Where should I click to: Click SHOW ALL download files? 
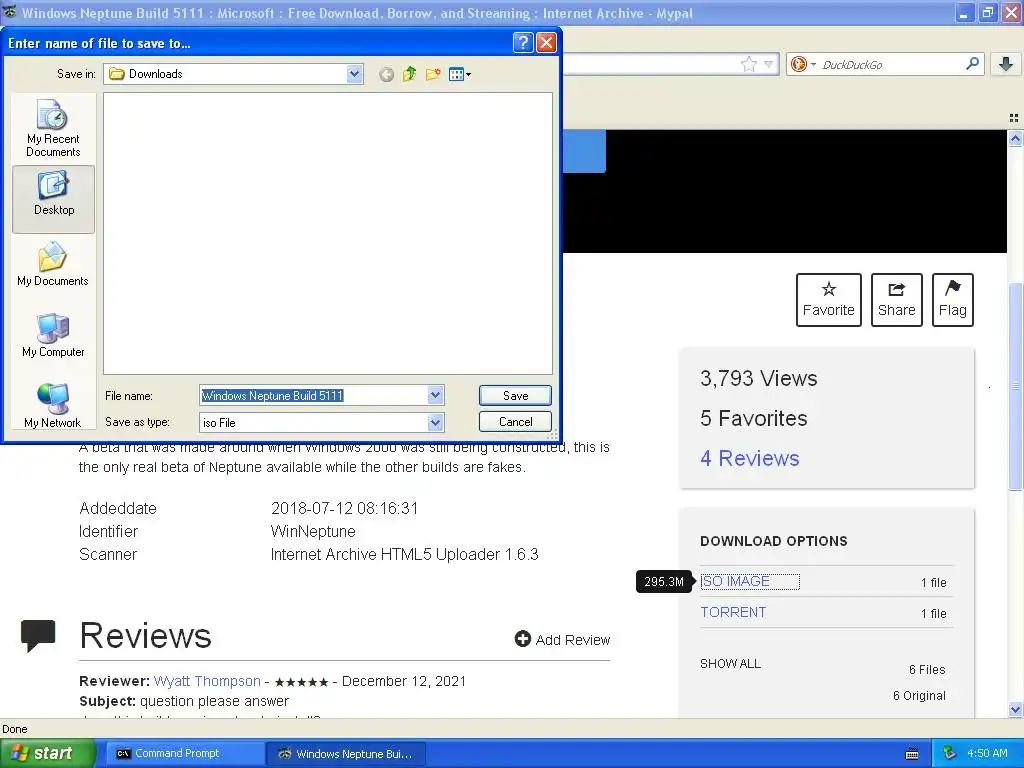(x=730, y=664)
